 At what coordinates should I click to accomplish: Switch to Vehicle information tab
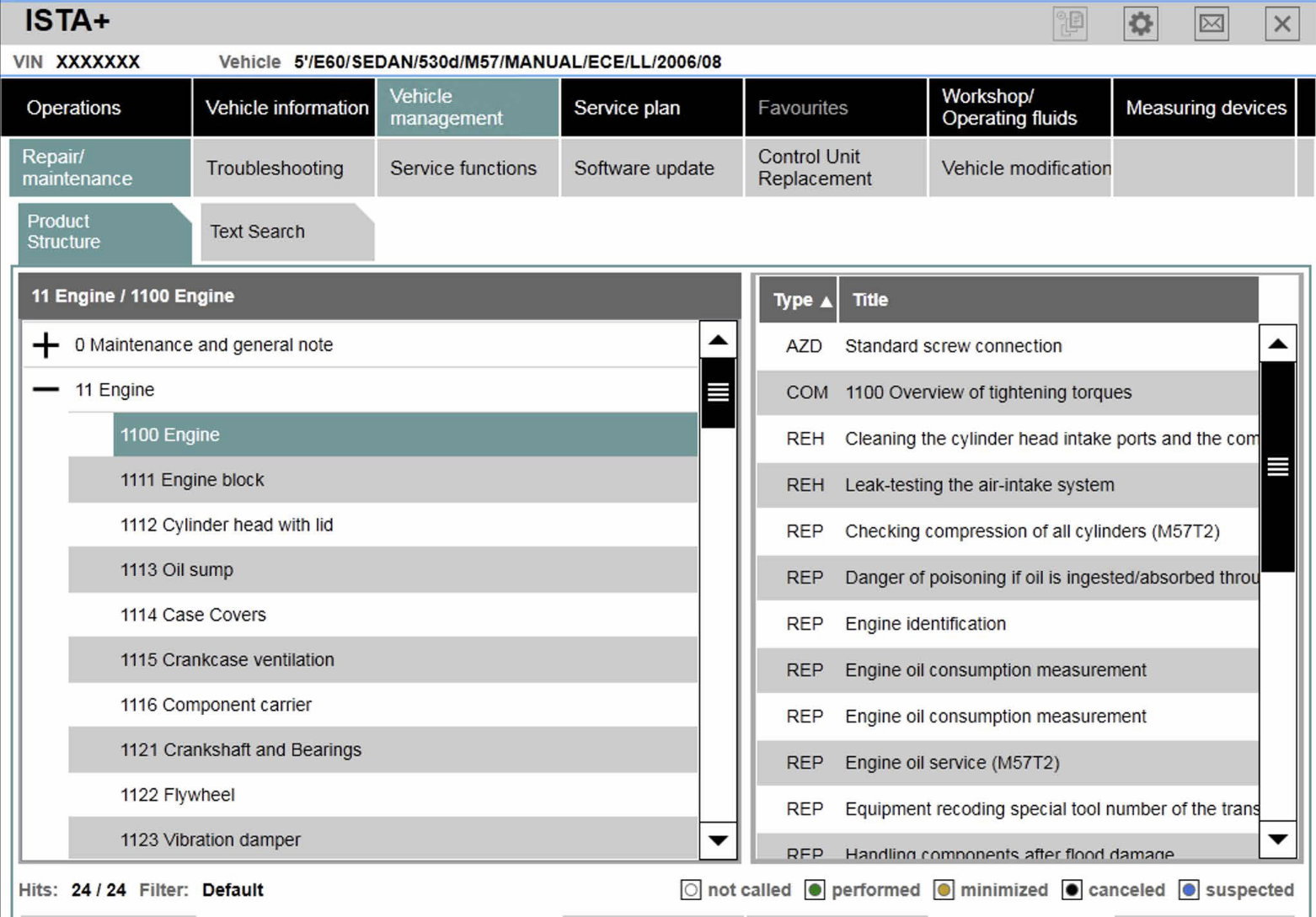pyautogui.click(x=284, y=108)
